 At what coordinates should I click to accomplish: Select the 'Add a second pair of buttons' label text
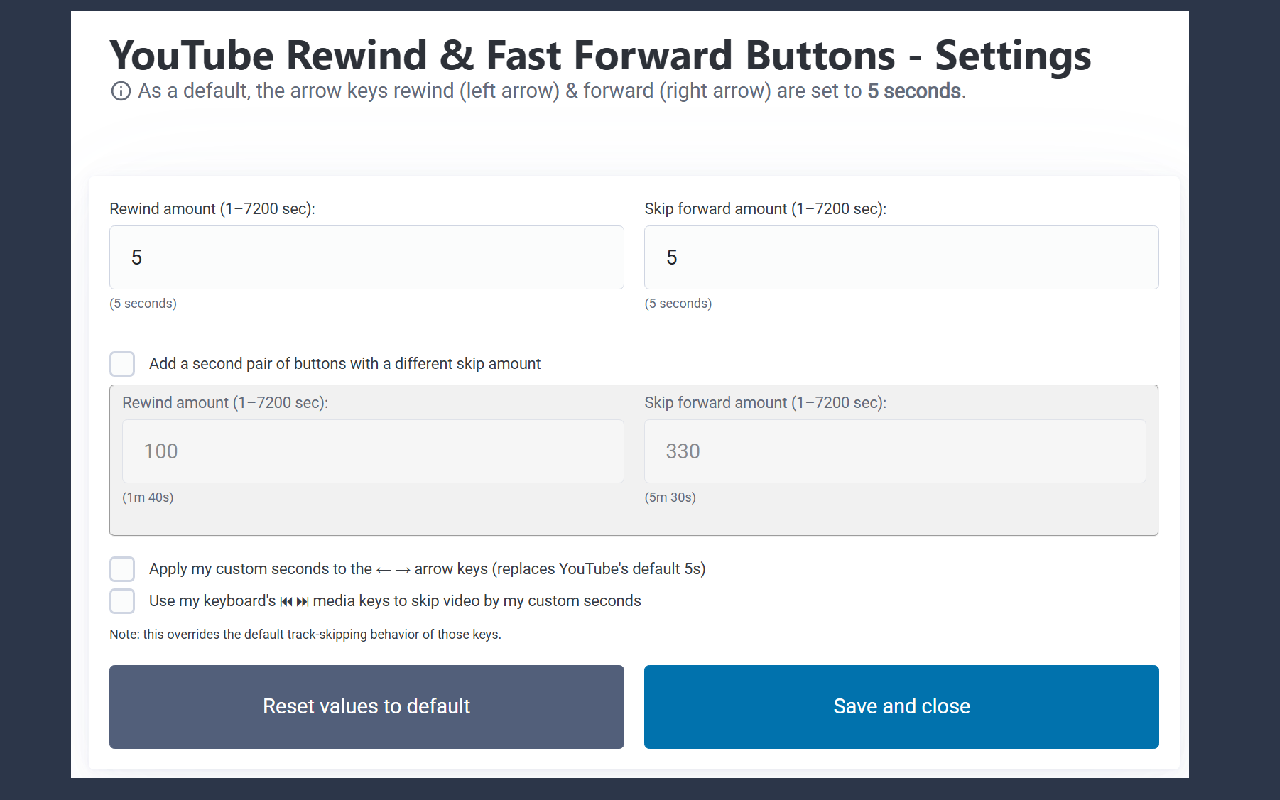coord(345,364)
